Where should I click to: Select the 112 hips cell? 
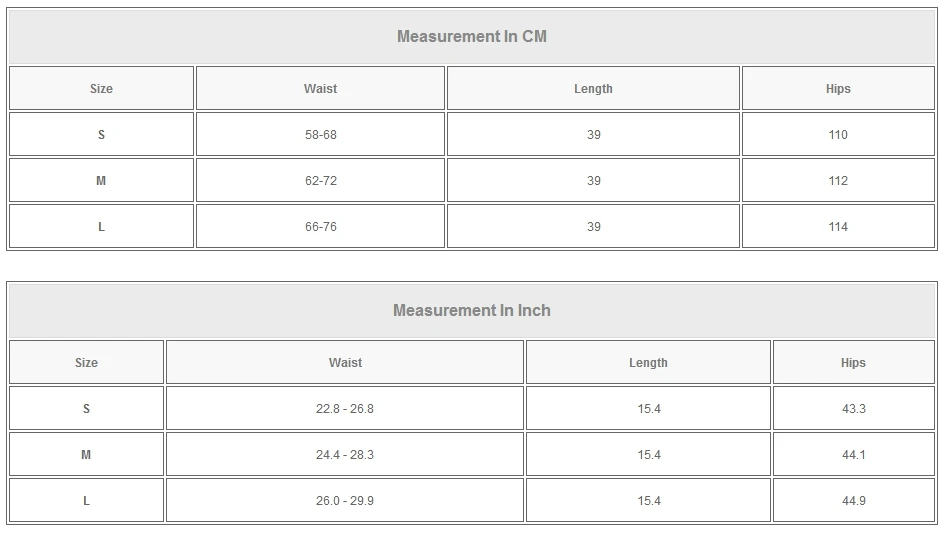pos(838,181)
